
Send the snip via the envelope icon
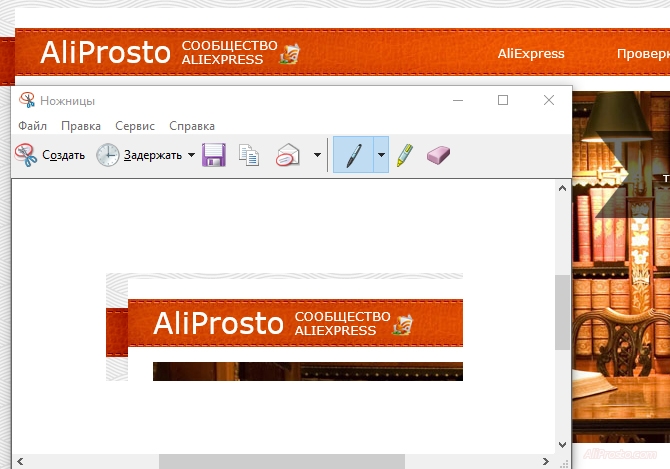point(288,155)
